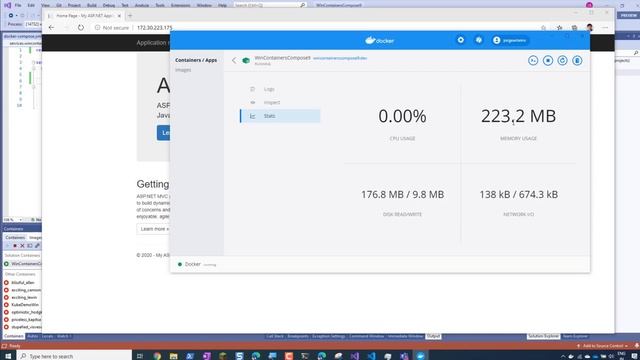Click attach/prune icon in VS Containers toolbar

click(x=37, y=246)
